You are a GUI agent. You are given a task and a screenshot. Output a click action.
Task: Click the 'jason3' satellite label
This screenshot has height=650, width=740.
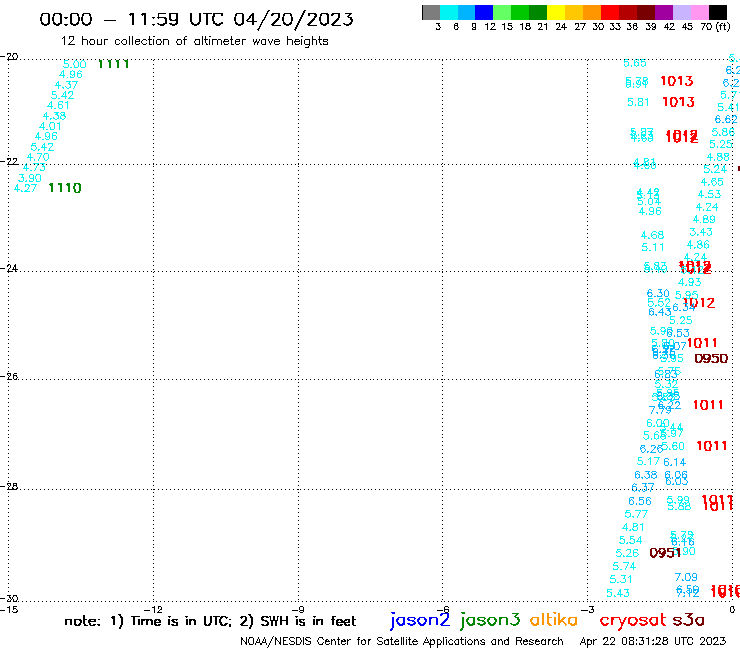pyautogui.click(x=490, y=620)
